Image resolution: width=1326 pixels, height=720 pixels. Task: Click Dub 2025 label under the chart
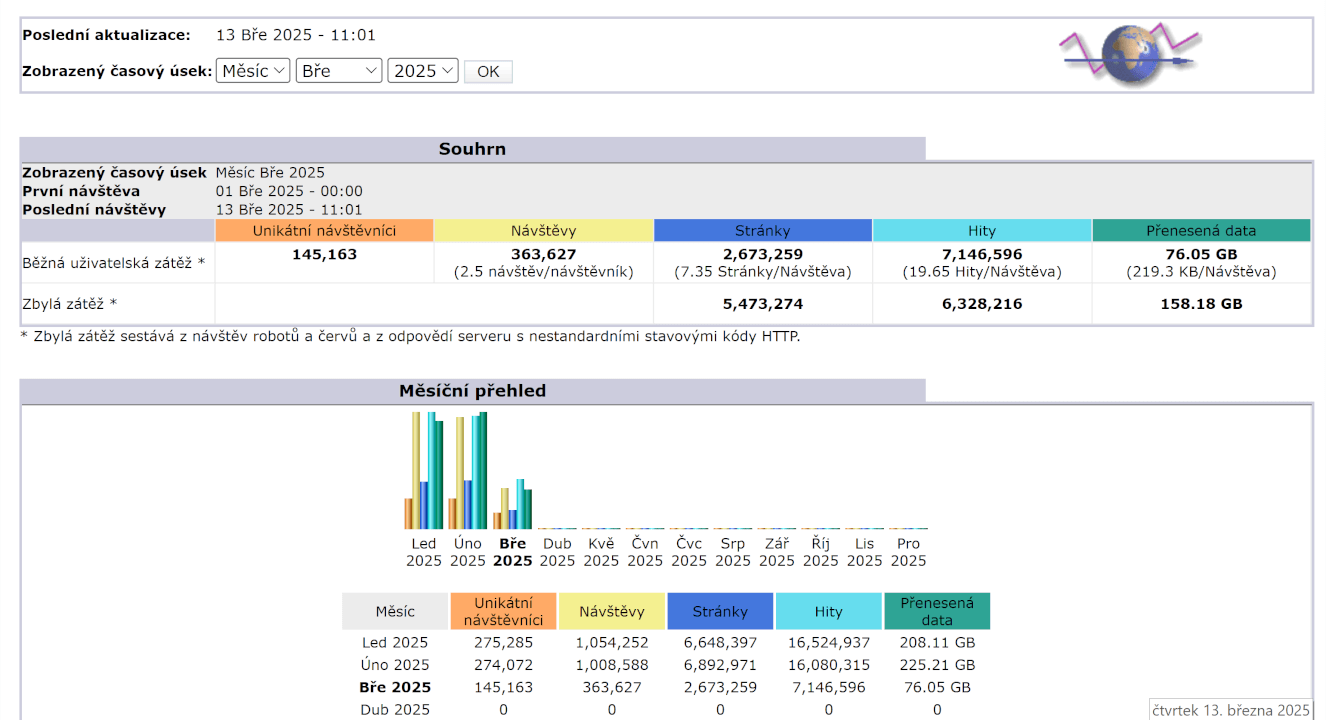click(x=557, y=552)
